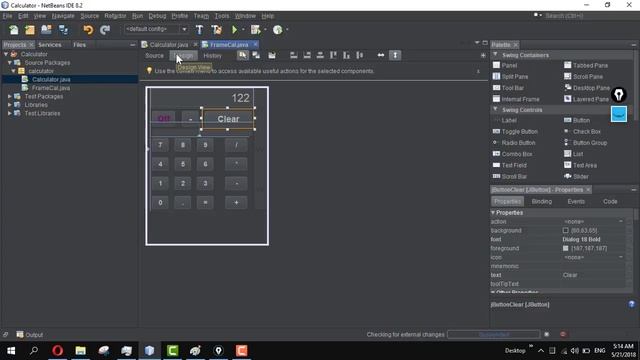Click the New File toolbar icon
Viewport: 640px width, 360px height.
(x=14, y=30)
